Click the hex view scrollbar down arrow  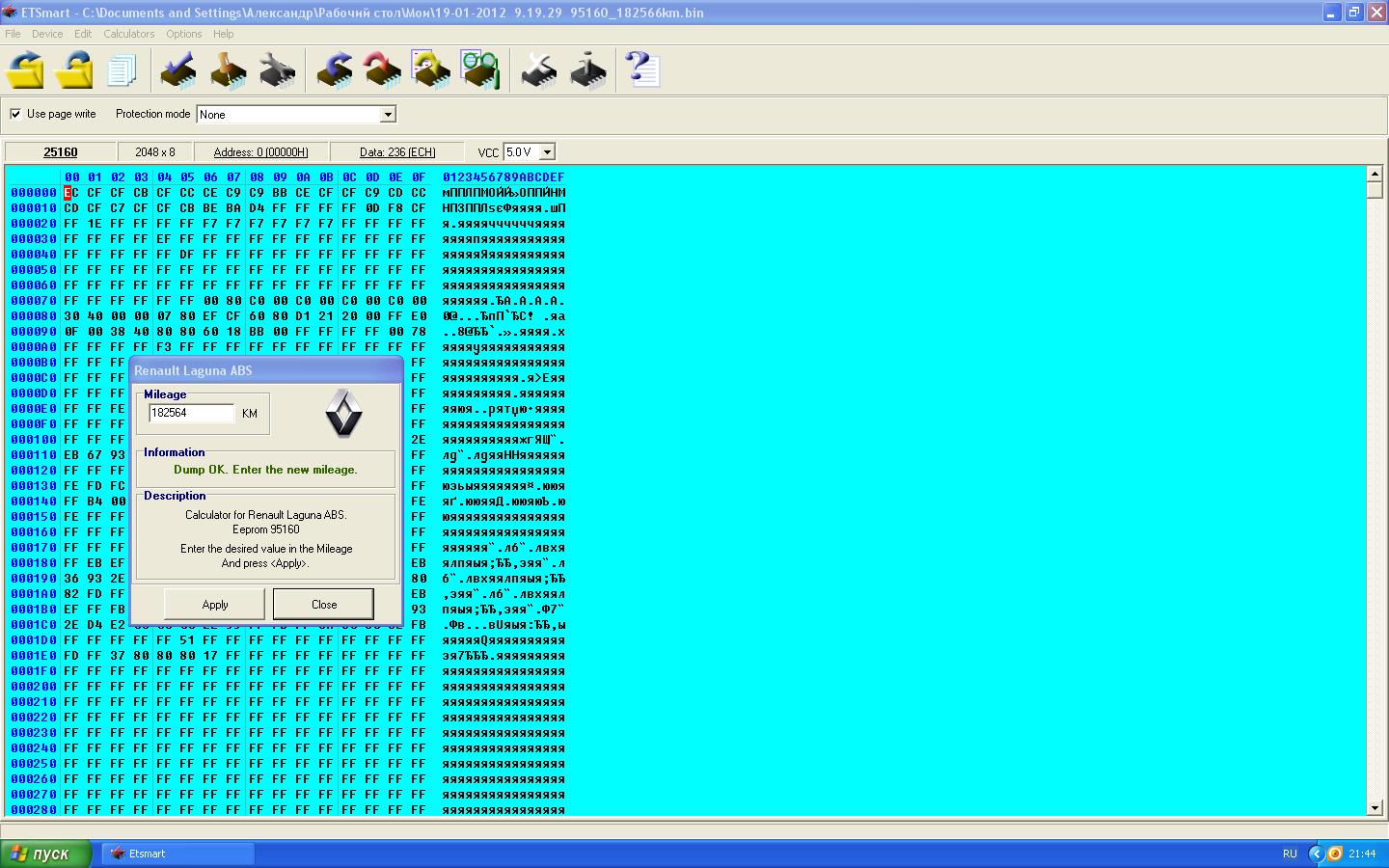(1375, 808)
